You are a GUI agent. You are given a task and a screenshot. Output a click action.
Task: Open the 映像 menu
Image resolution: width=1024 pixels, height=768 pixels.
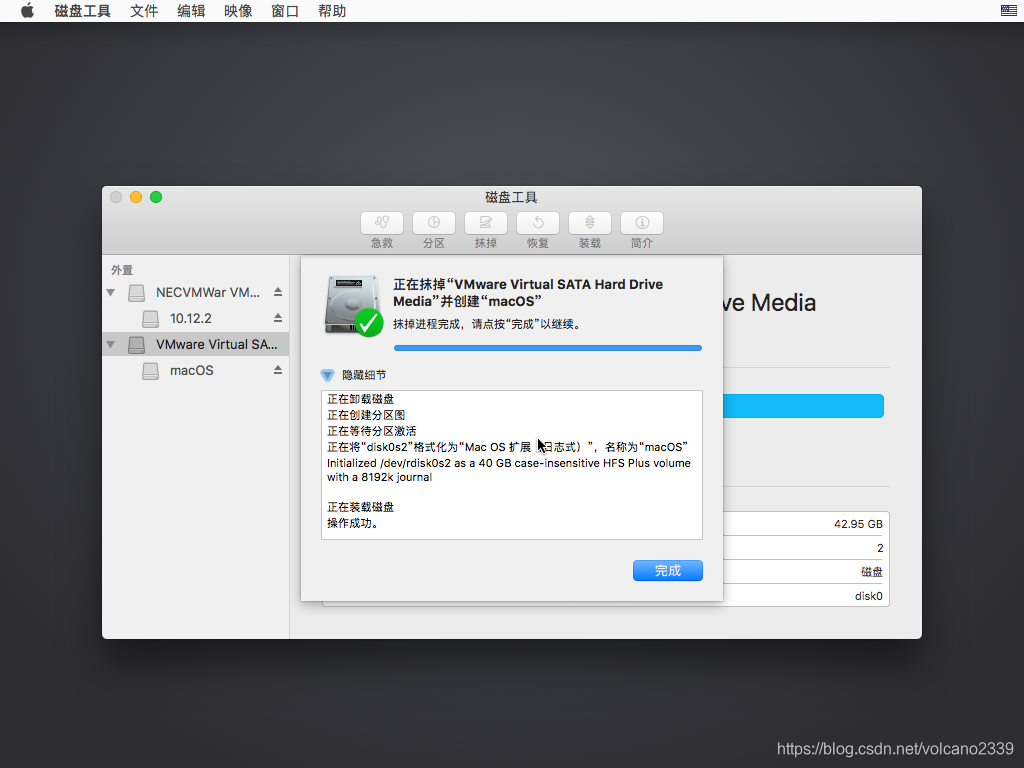tap(238, 11)
